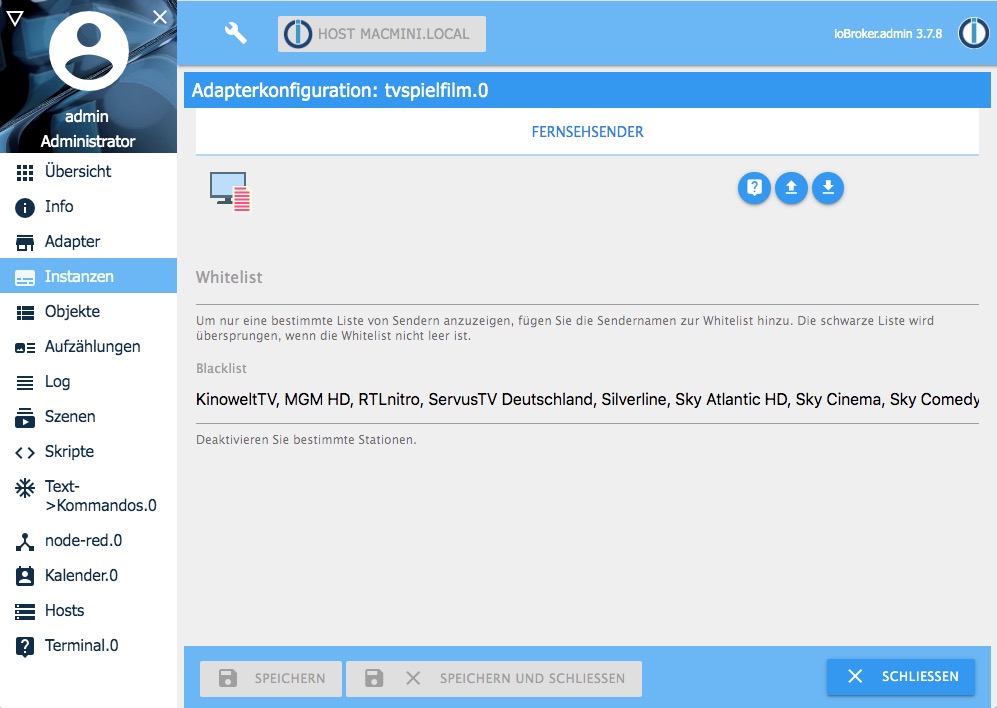Close the sidebar with the X icon
The width and height of the screenshot is (997, 708).
click(x=160, y=17)
